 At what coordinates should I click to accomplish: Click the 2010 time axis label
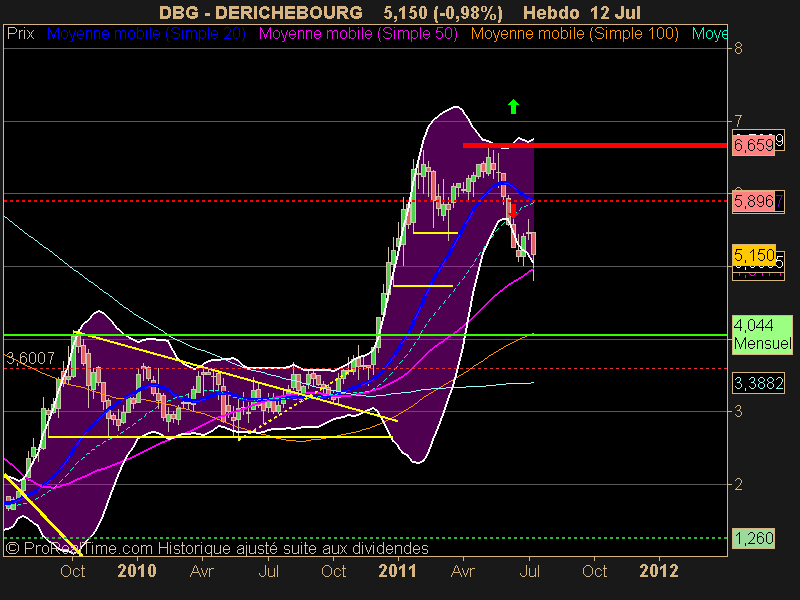click(137, 571)
